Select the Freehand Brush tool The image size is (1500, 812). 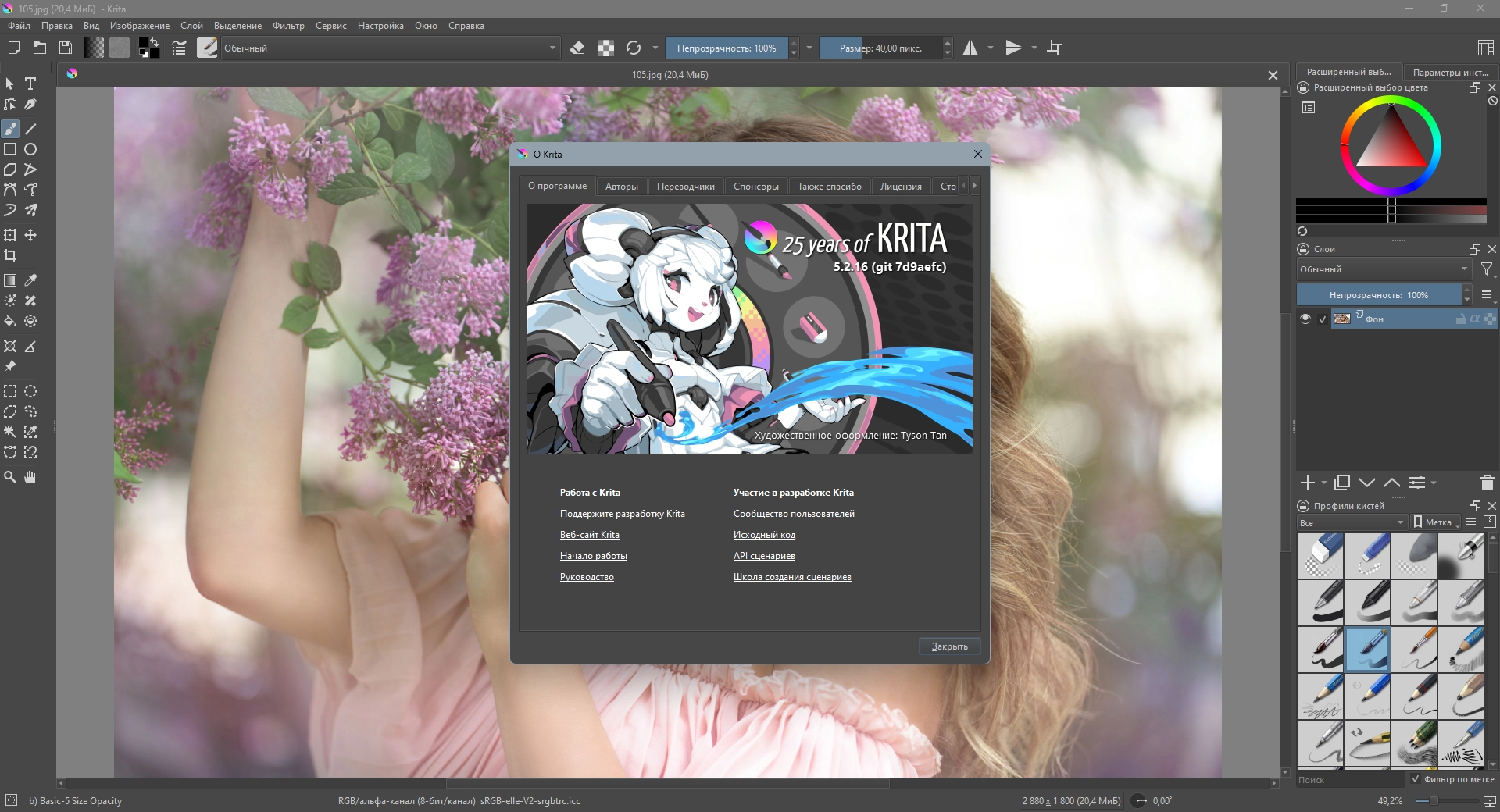10,129
